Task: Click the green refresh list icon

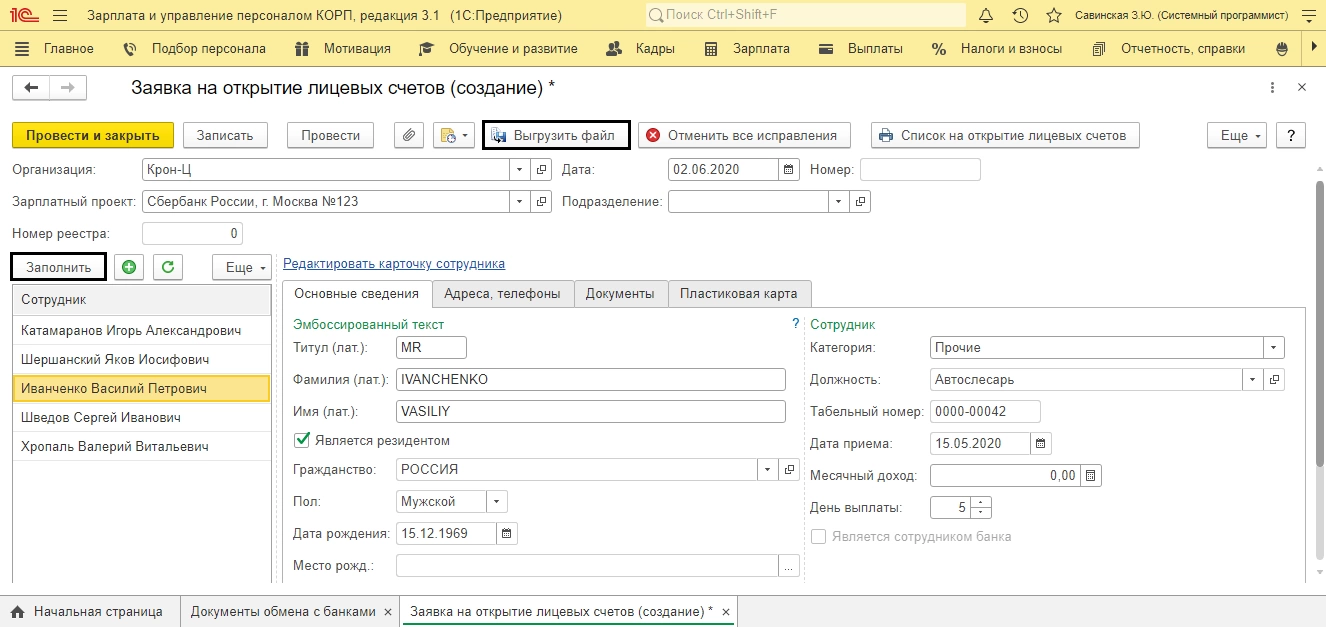Action: (169, 267)
